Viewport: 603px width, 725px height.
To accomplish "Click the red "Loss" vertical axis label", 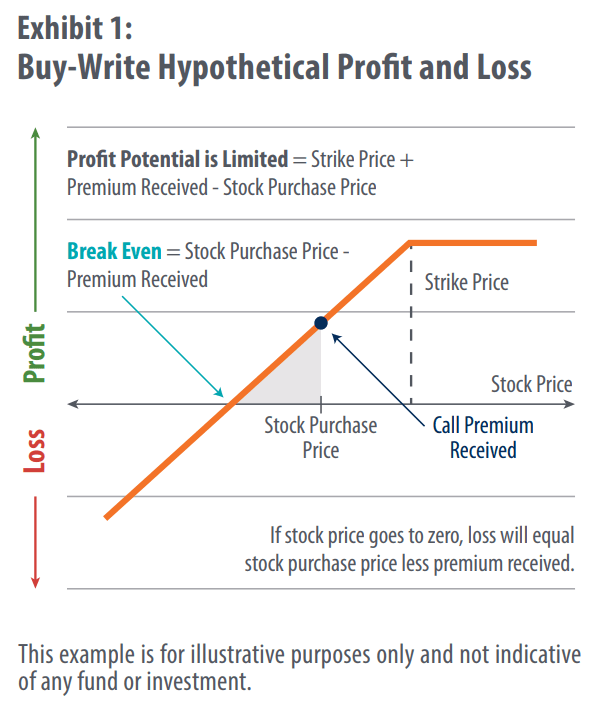I will point(36,451).
